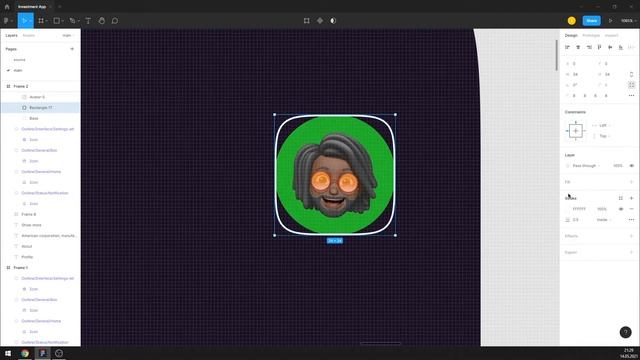Select the Frame 2 layer
The width and height of the screenshot is (640, 360).
[x=21, y=86]
